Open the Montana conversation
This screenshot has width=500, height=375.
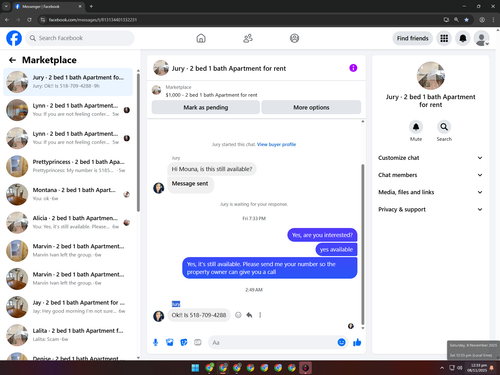[x=68, y=194]
